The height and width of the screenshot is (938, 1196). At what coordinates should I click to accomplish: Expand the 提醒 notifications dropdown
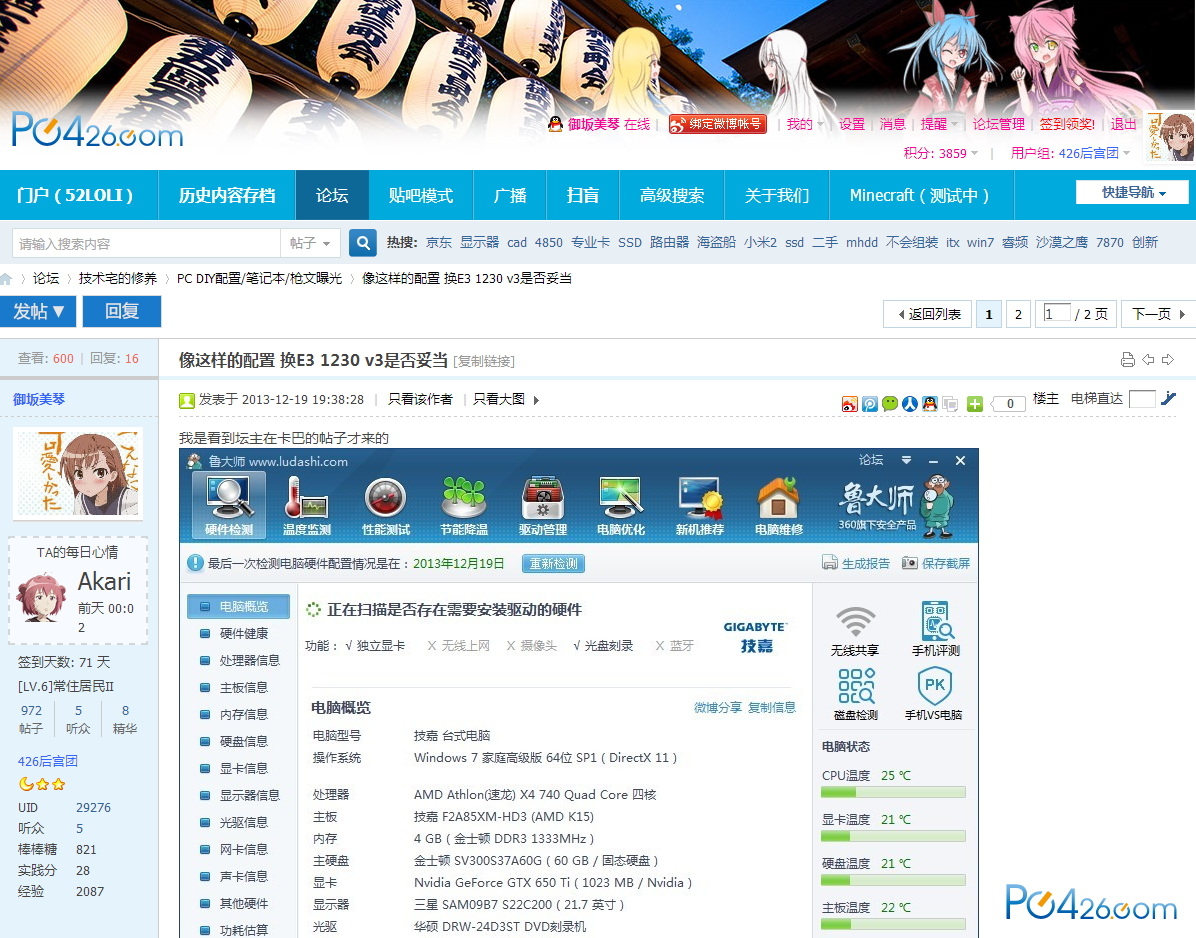(938, 124)
